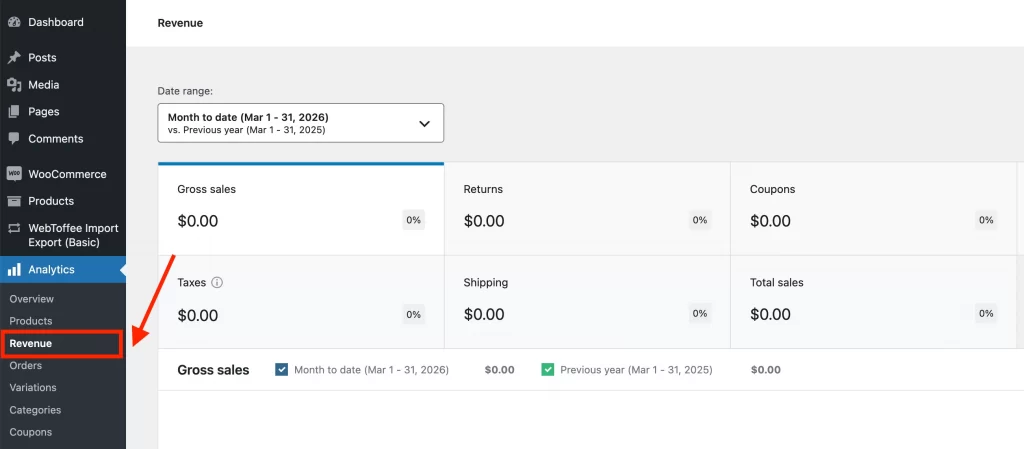Click the Previous year $0.00 value
The width and height of the screenshot is (1024, 449).
(x=765, y=369)
